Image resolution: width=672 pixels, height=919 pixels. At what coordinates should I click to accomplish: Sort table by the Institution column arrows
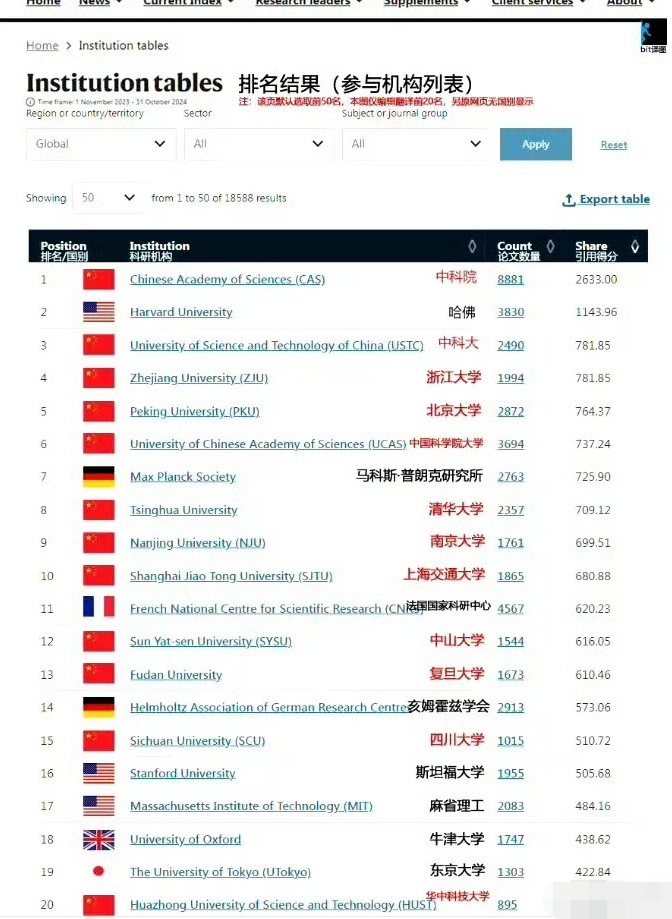tap(472, 247)
